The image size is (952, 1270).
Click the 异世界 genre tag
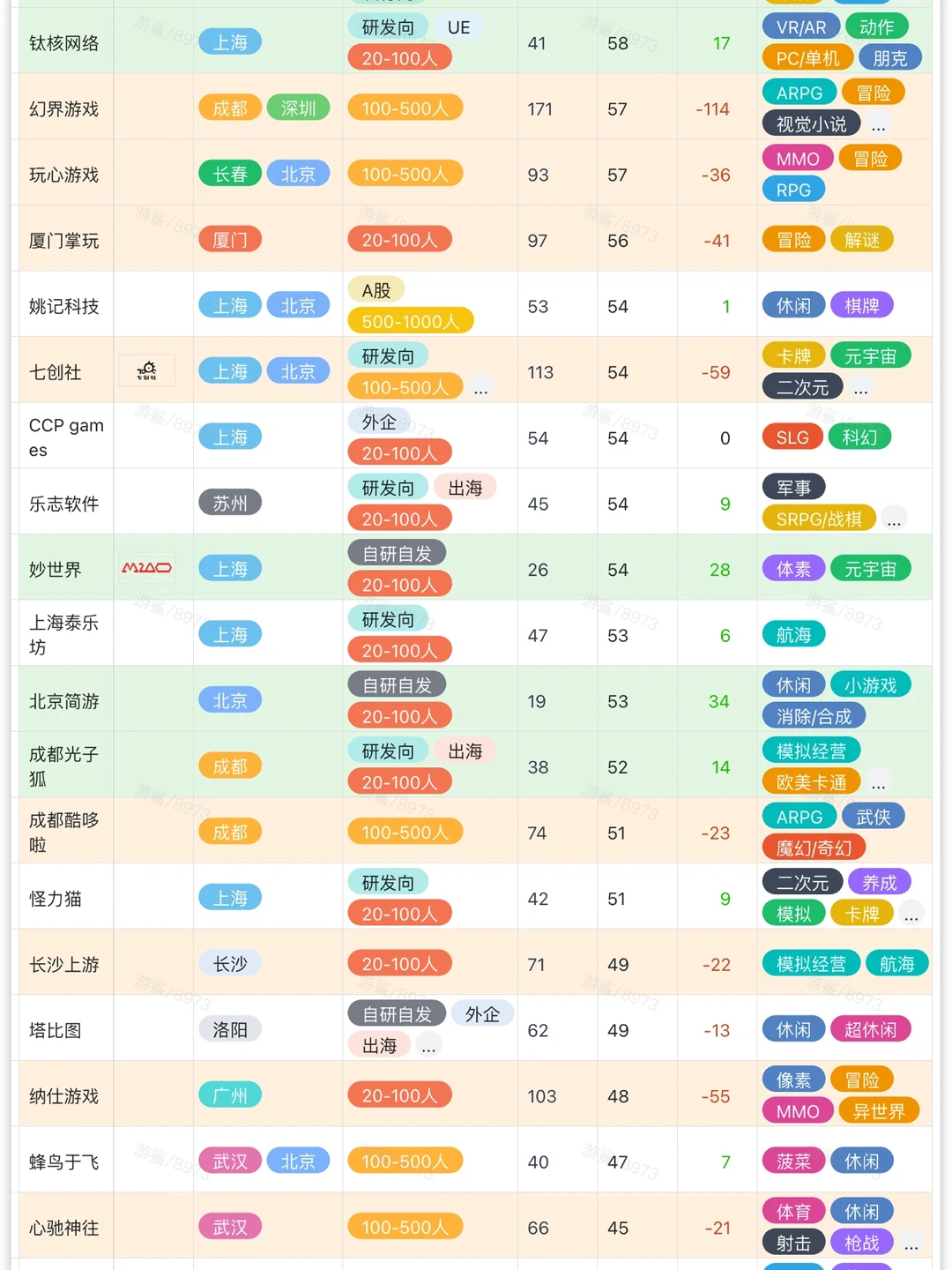click(x=880, y=1111)
